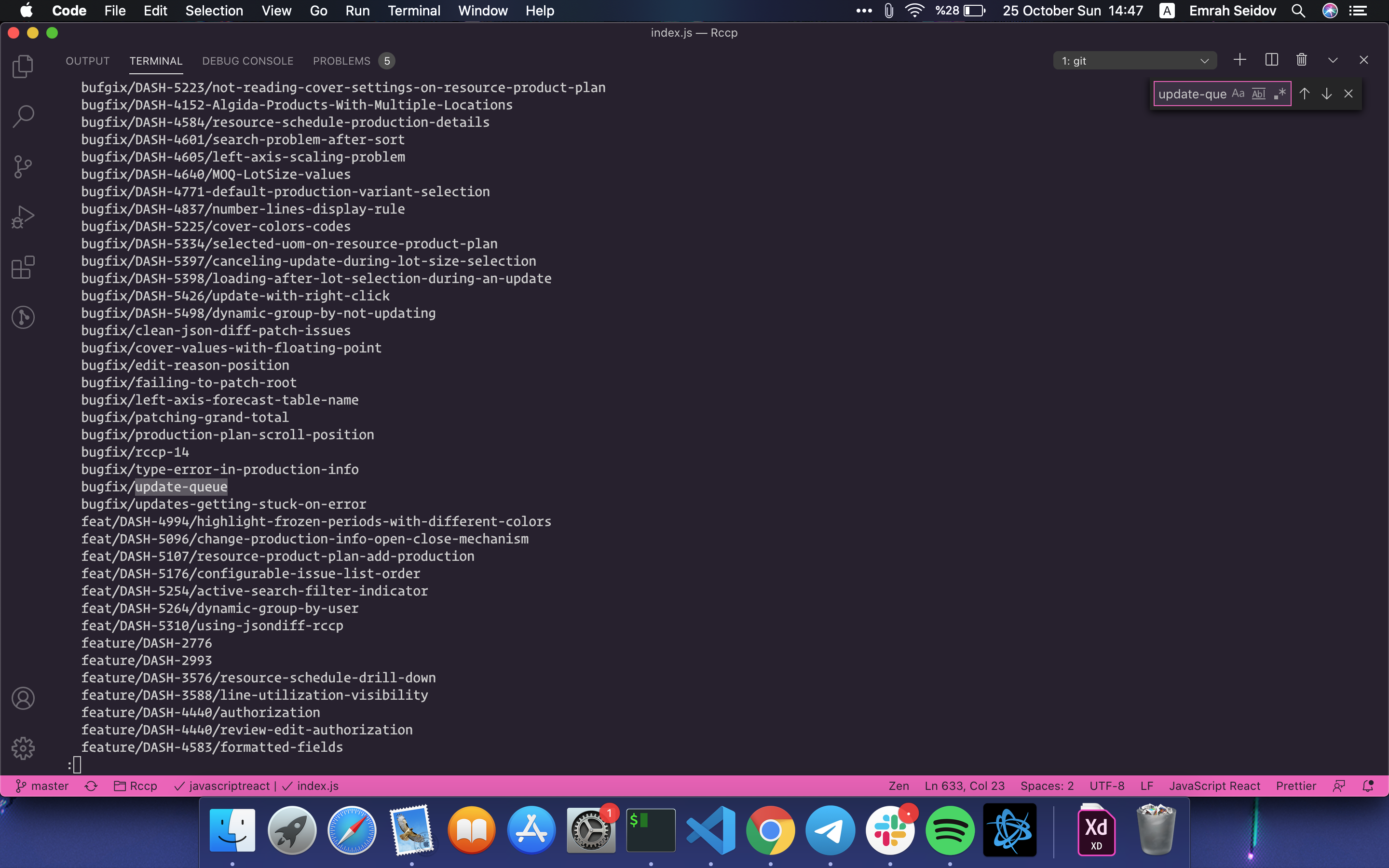Switch to the PROBLEMS tab
The image size is (1389, 868).
[x=341, y=61]
